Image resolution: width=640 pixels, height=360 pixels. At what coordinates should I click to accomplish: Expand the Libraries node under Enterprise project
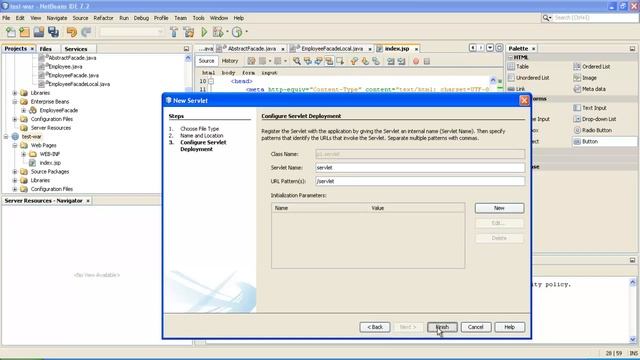point(15,93)
